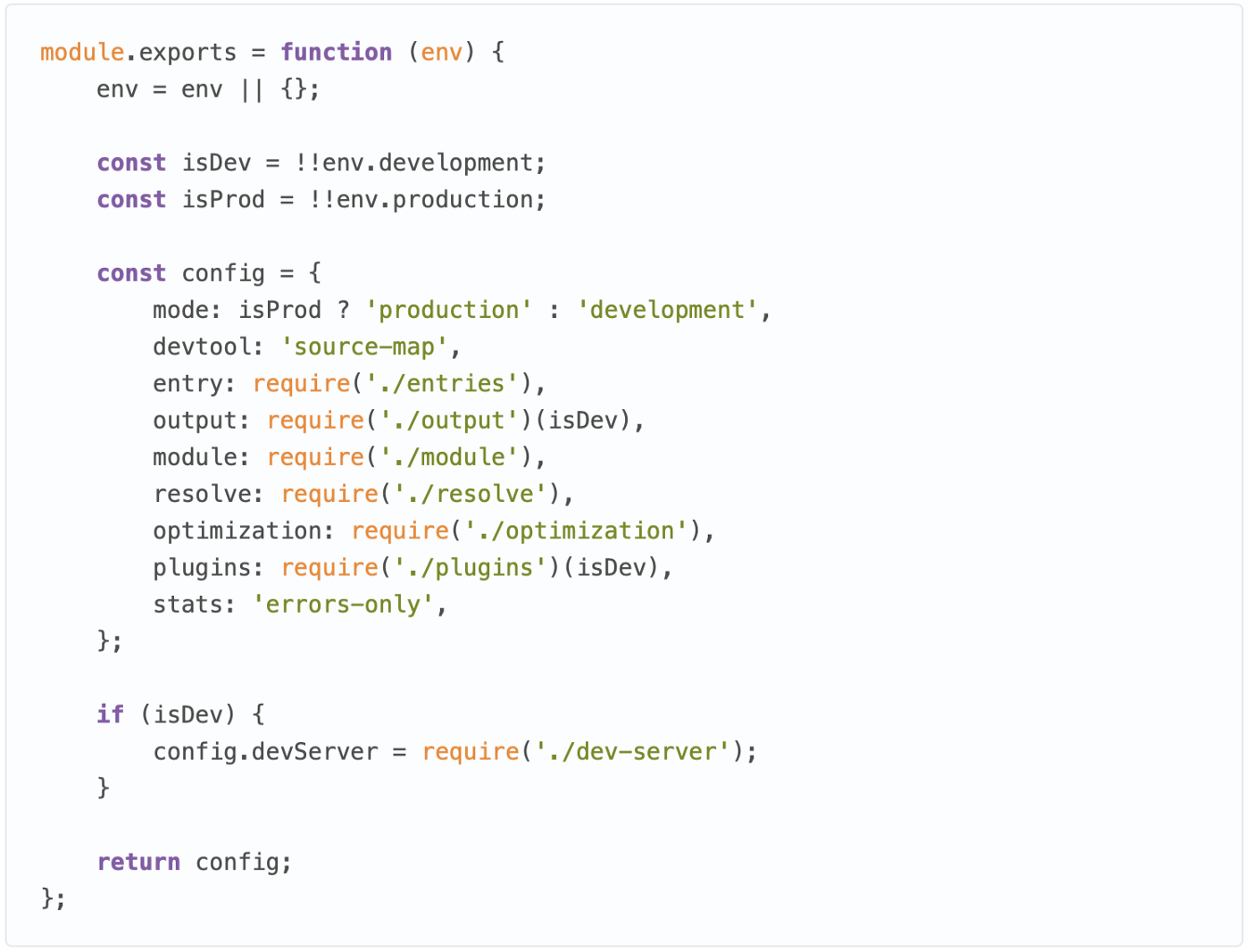The height and width of the screenshot is (952, 1250).
Task: Click the 'return' keyword
Action: point(138,862)
